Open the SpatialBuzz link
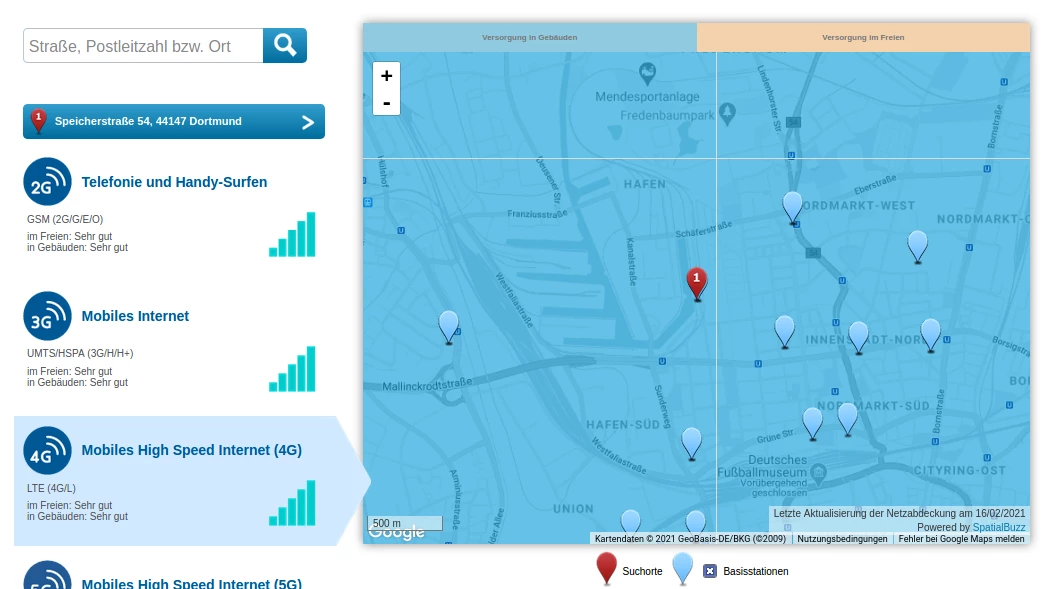Image resolution: width=1052 pixels, height=589 pixels. 998,527
